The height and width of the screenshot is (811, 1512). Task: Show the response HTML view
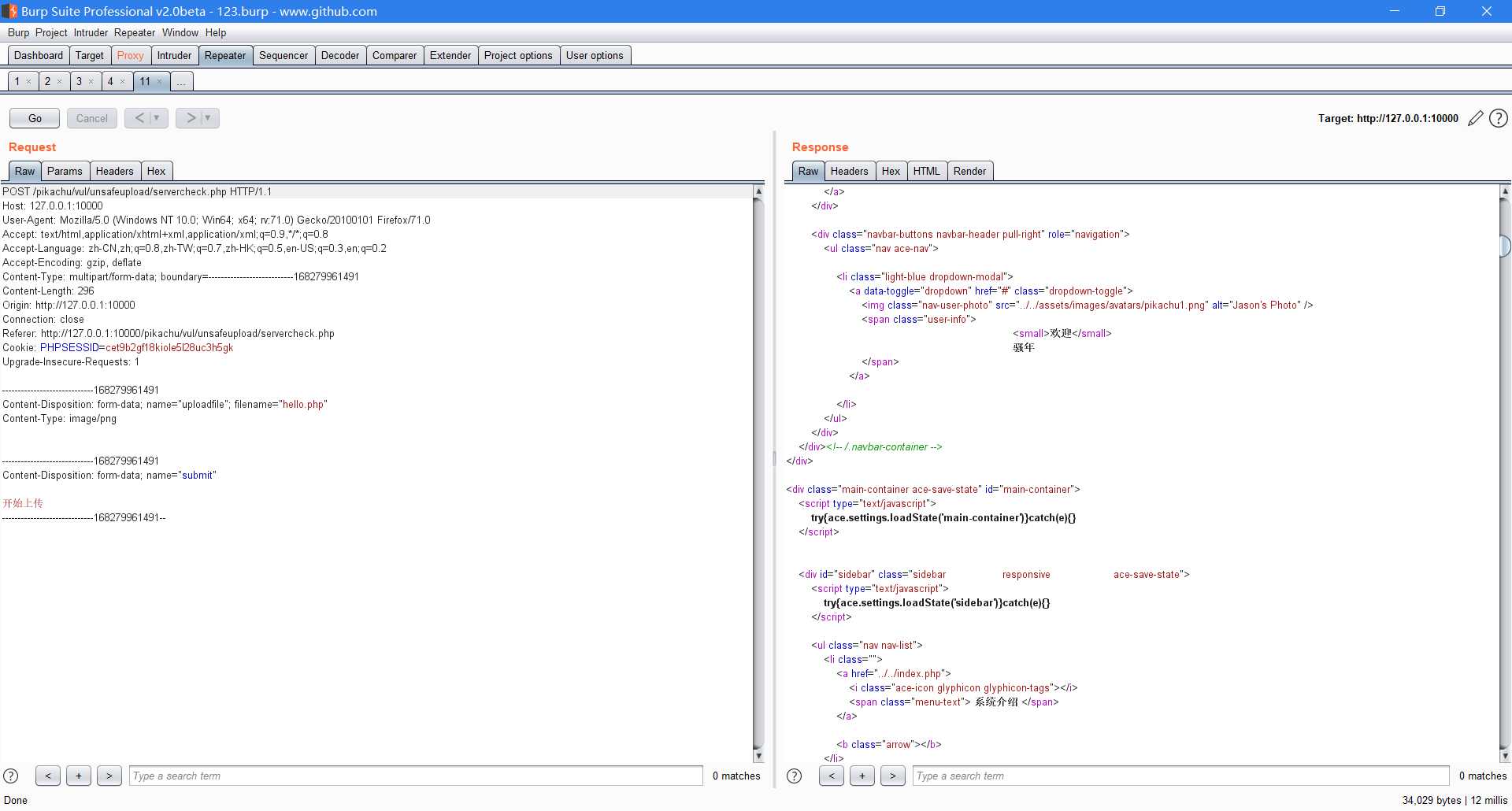926,171
